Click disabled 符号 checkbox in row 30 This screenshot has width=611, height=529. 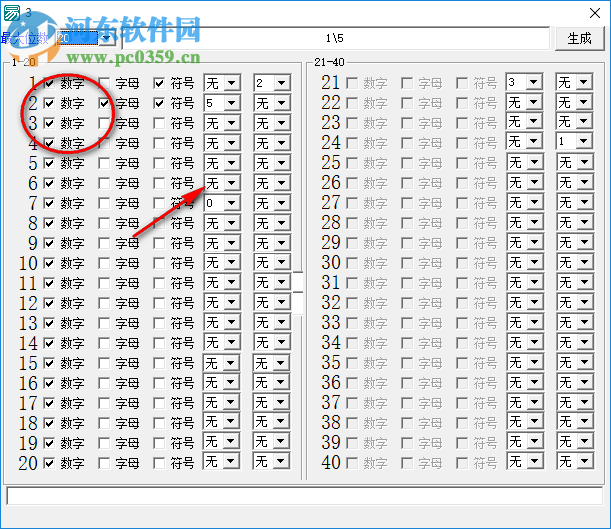click(462, 263)
